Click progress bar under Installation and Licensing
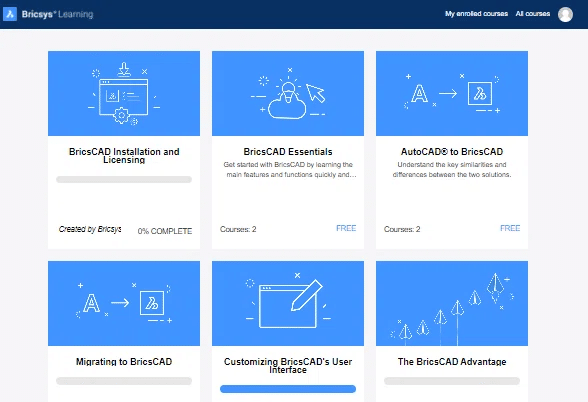 coord(124,180)
